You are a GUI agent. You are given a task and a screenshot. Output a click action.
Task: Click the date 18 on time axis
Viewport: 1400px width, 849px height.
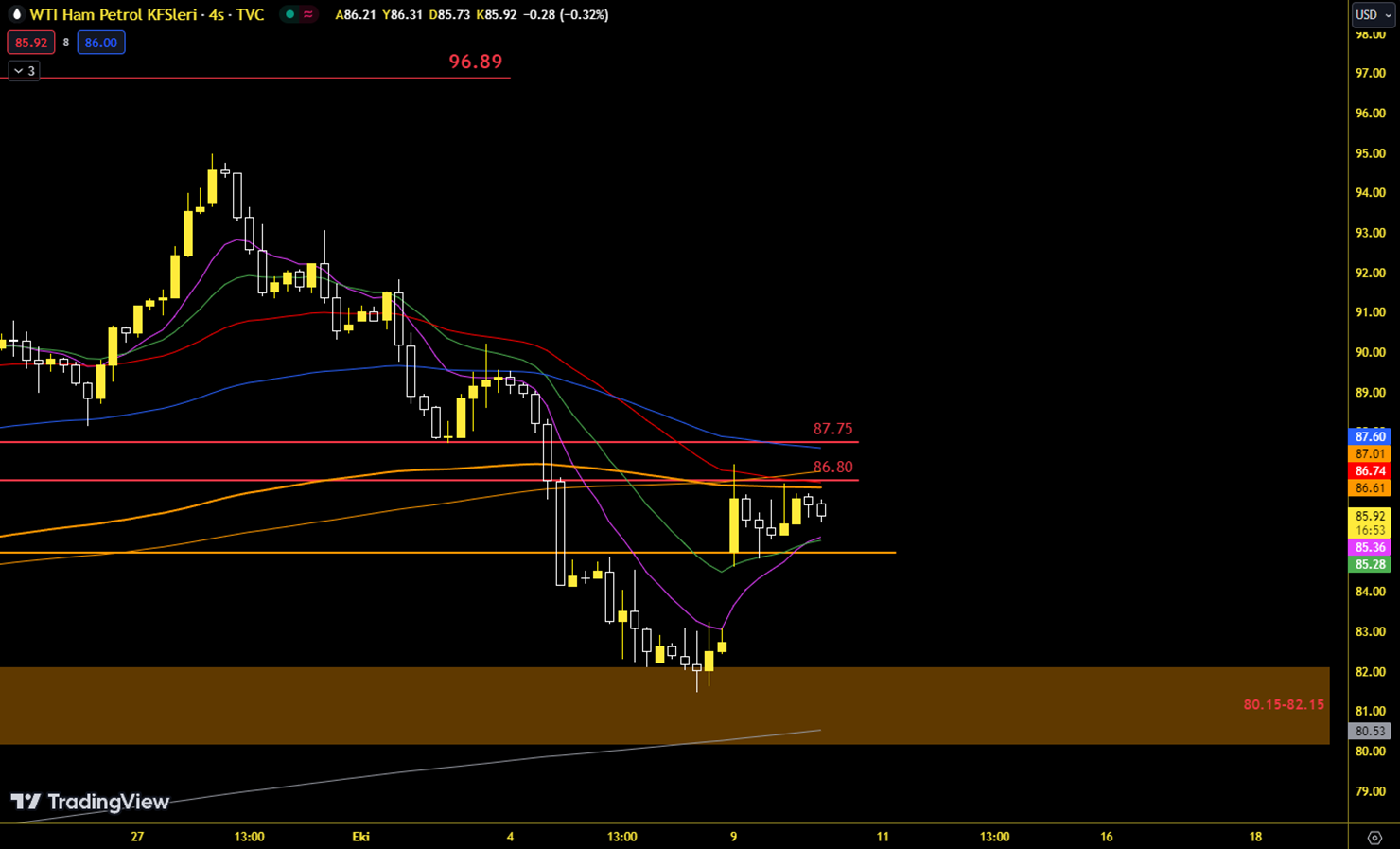pos(1255,837)
